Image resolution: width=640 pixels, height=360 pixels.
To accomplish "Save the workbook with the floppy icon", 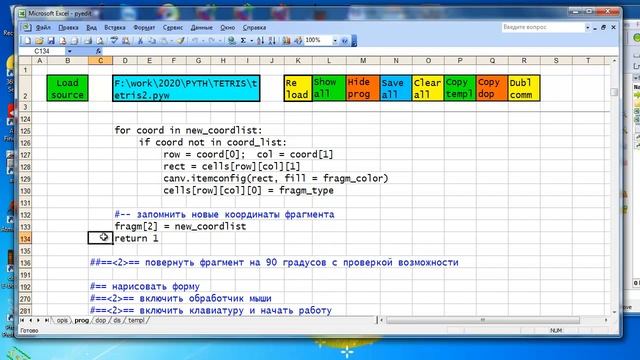I will [51, 40].
